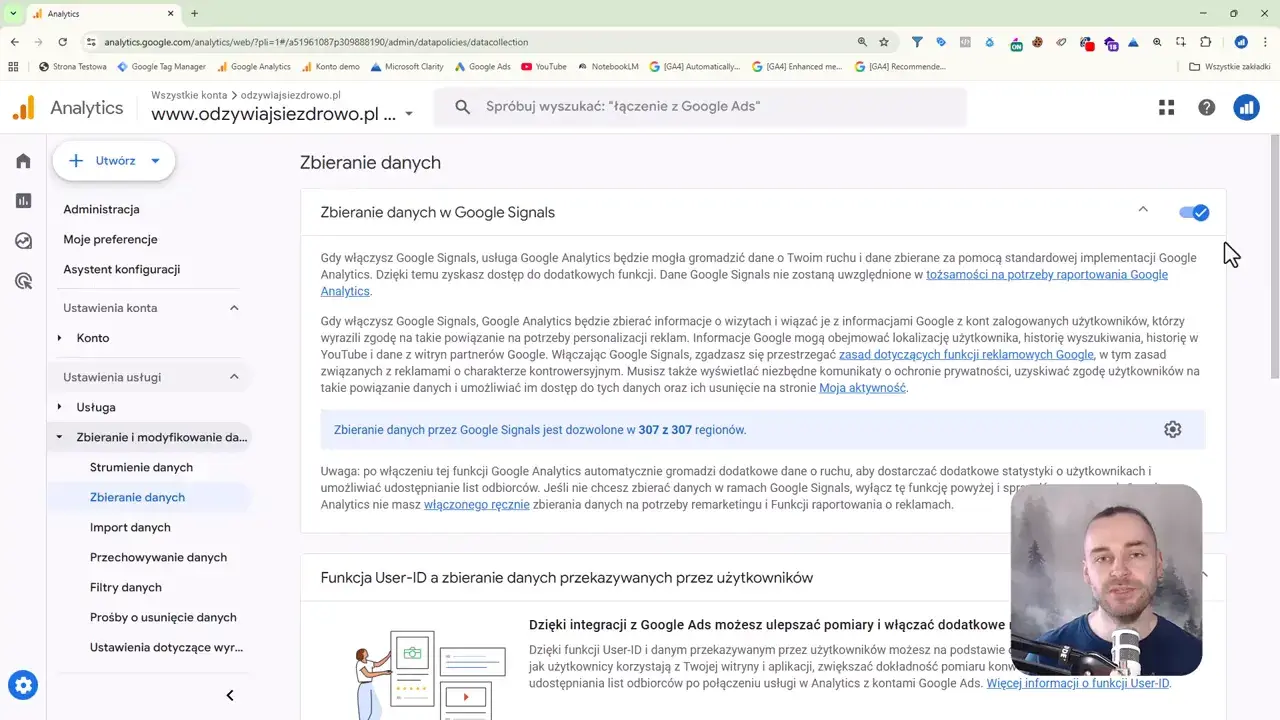Viewport: 1280px width, 720px height.
Task: Open Filtry danych menu item
Action: [x=126, y=587]
